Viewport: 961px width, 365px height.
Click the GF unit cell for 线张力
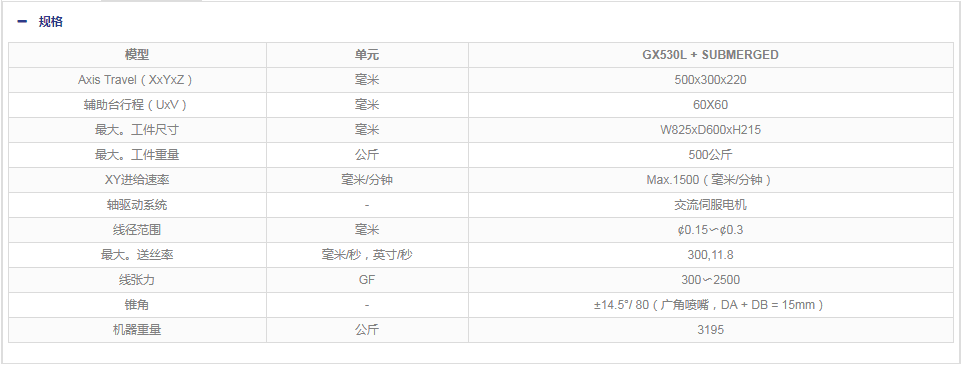click(x=367, y=280)
